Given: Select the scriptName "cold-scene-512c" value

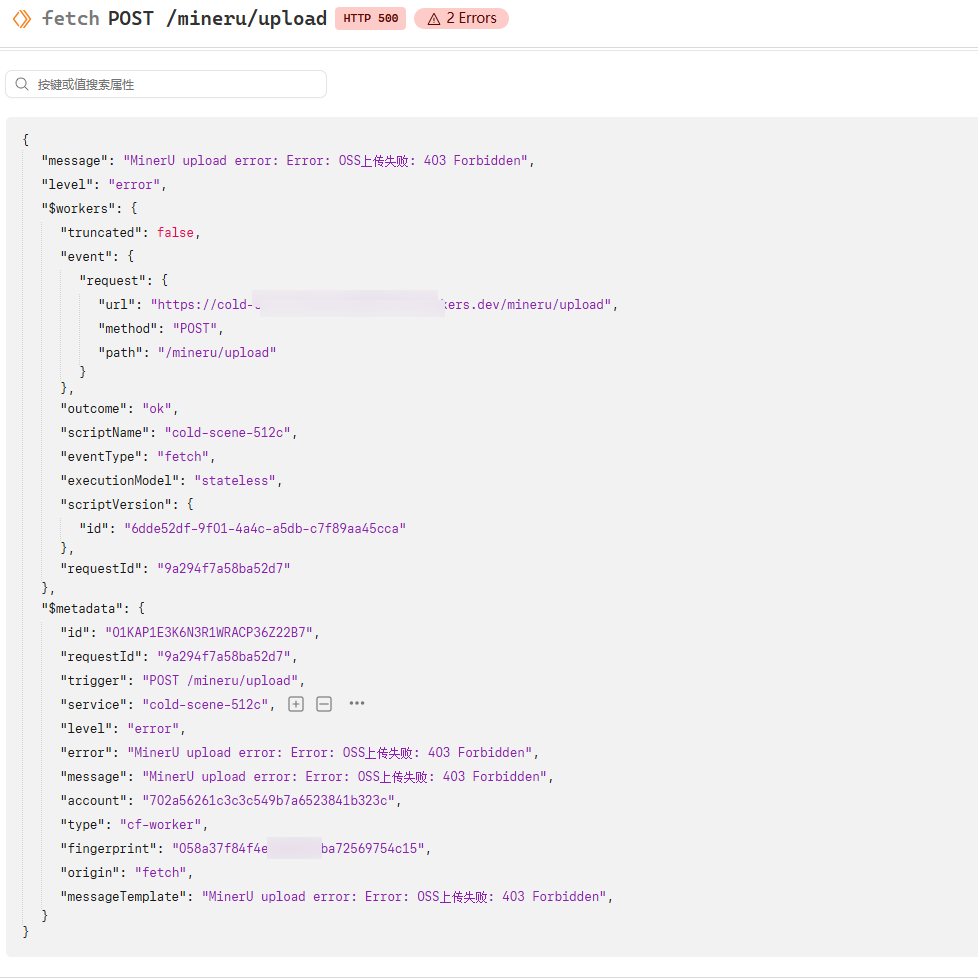Looking at the screenshot, I should [x=228, y=432].
